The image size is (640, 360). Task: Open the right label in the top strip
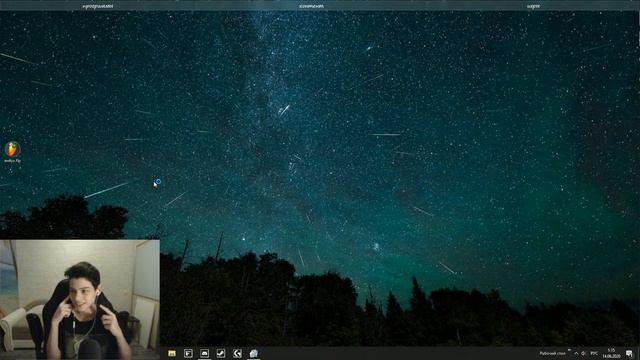533,6
